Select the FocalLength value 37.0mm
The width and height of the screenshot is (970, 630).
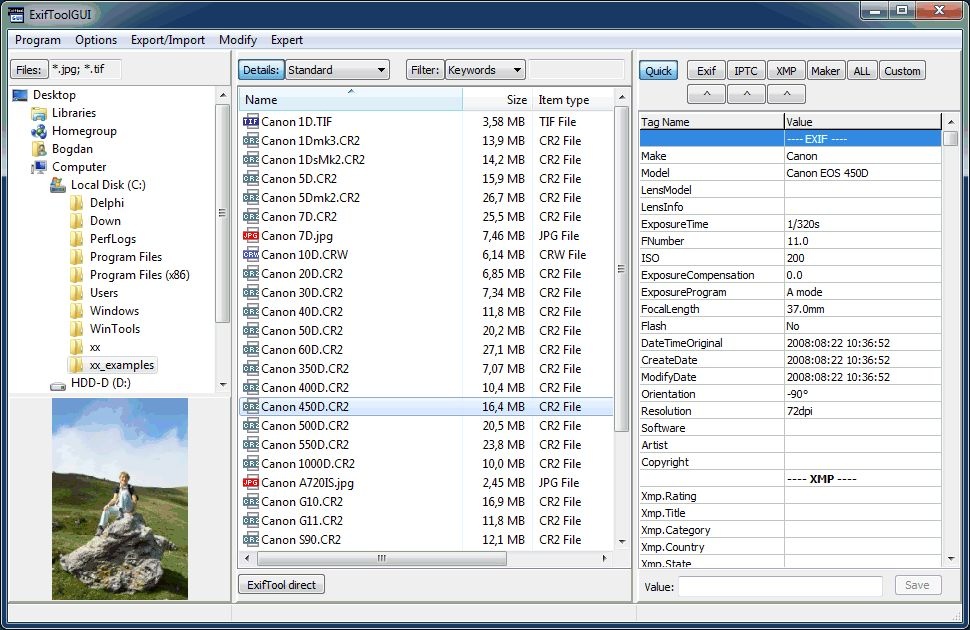[805, 309]
